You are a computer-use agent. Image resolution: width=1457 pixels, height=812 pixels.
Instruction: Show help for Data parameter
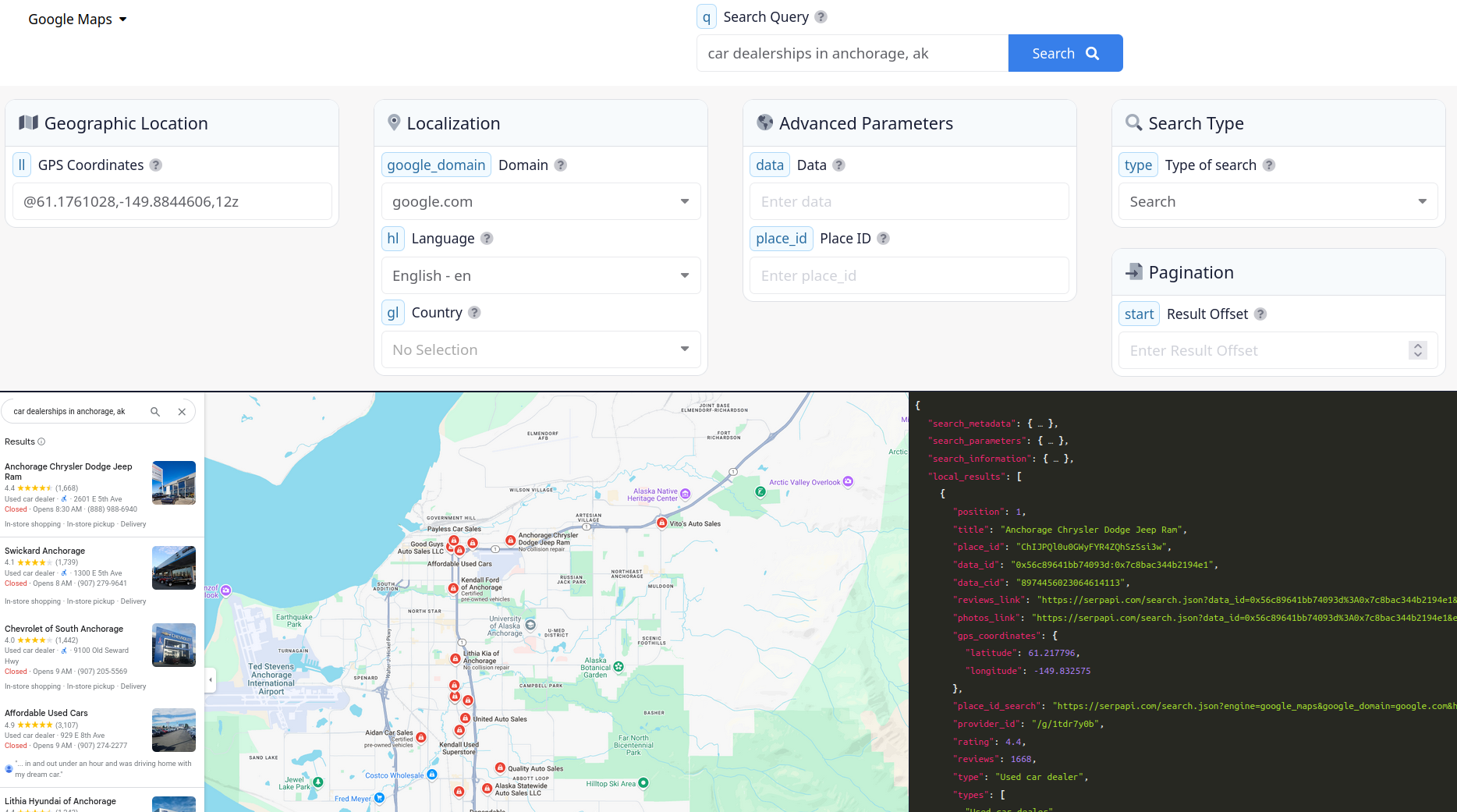[838, 165]
